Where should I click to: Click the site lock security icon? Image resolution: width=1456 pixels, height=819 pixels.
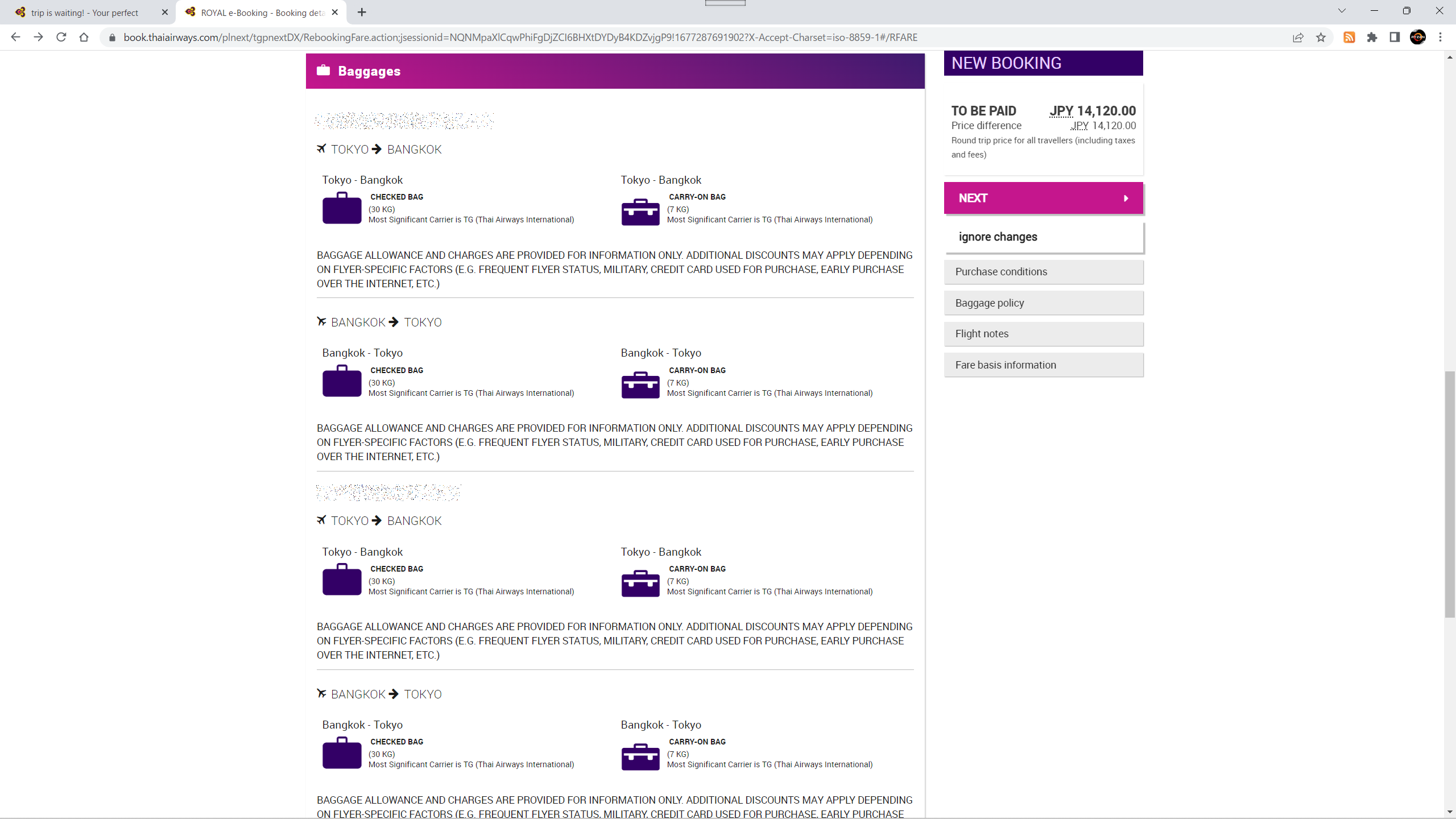[x=112, y=38]
